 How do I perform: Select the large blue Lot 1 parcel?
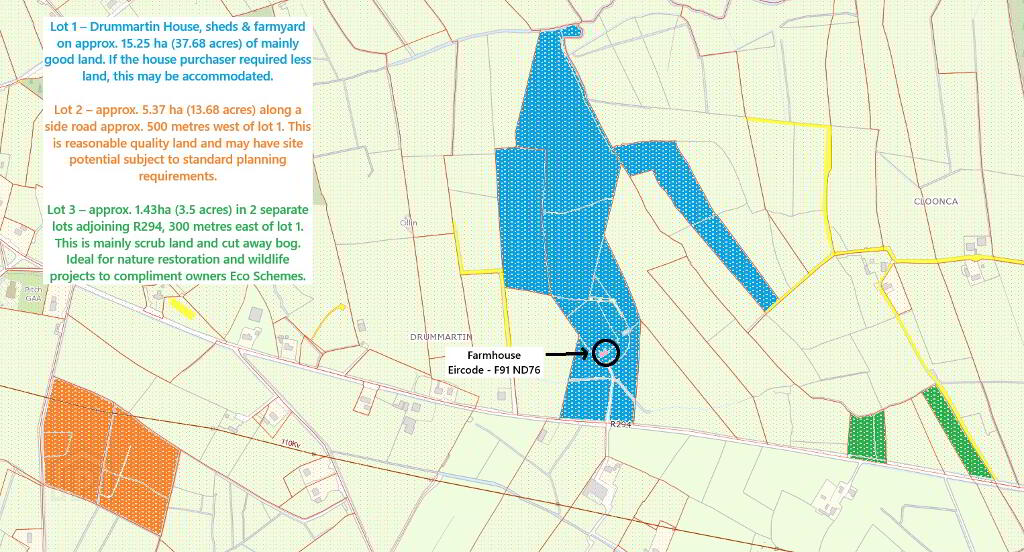pyautogui.click(x=560, y=220)
